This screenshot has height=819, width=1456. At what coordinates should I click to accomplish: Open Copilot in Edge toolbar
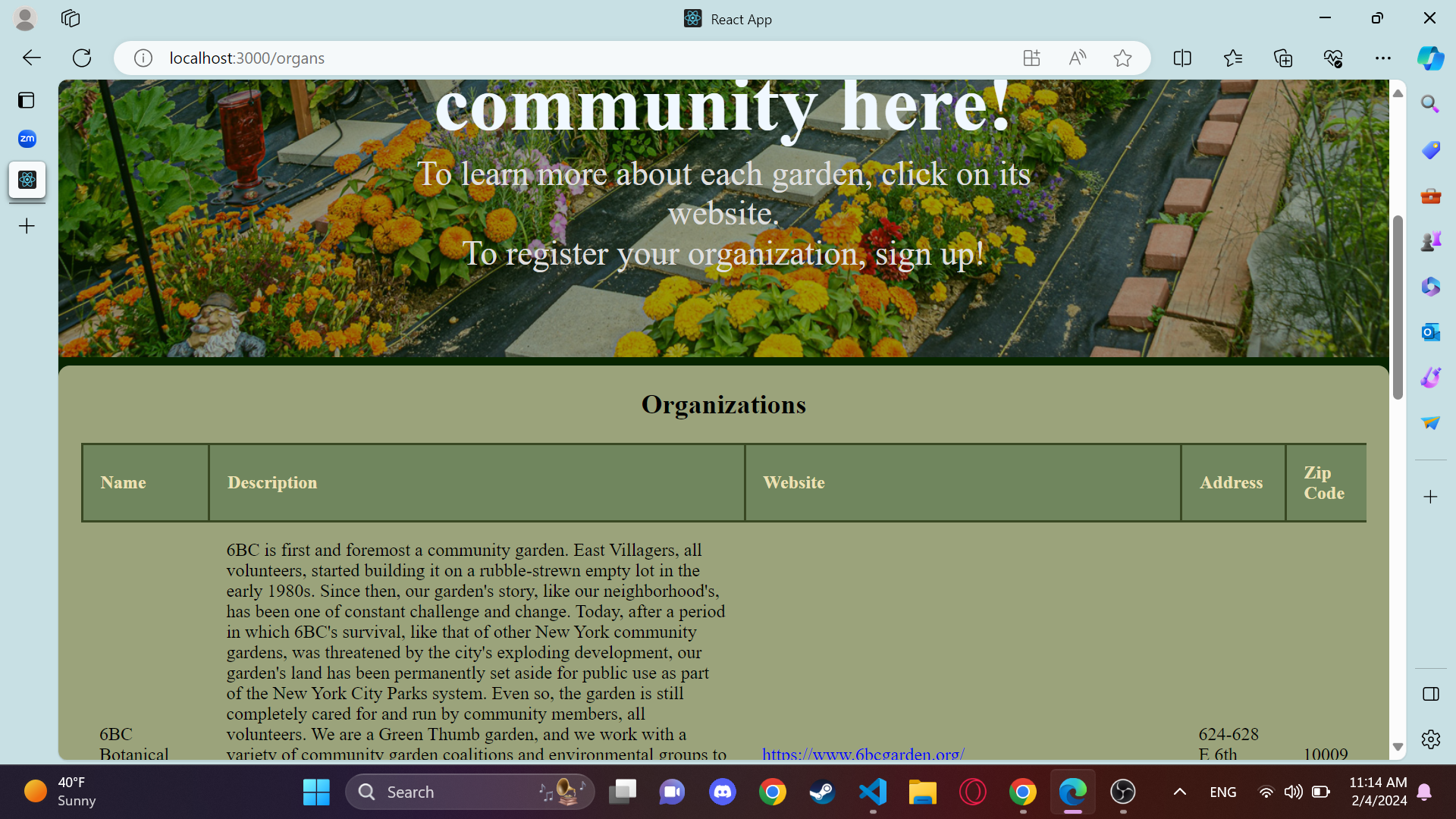pos(1431,58)
